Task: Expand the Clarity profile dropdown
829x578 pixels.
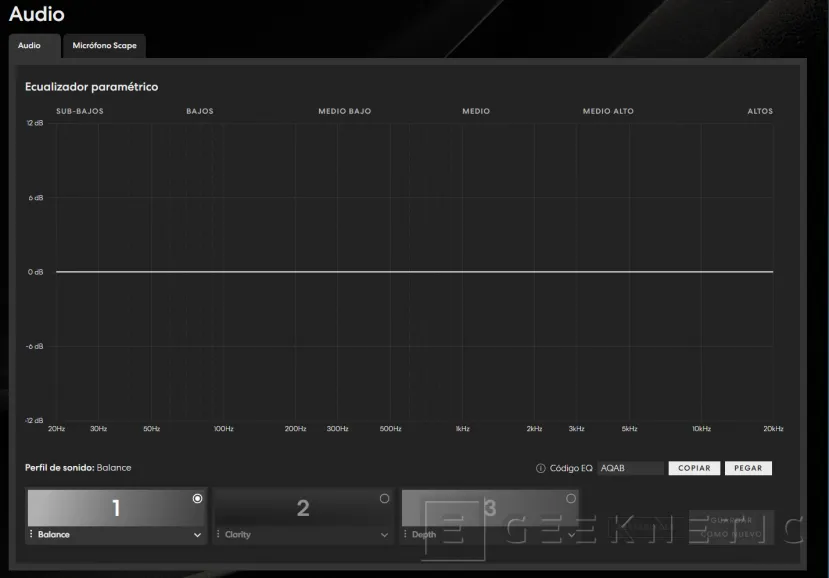Action: tap(384, 535)
